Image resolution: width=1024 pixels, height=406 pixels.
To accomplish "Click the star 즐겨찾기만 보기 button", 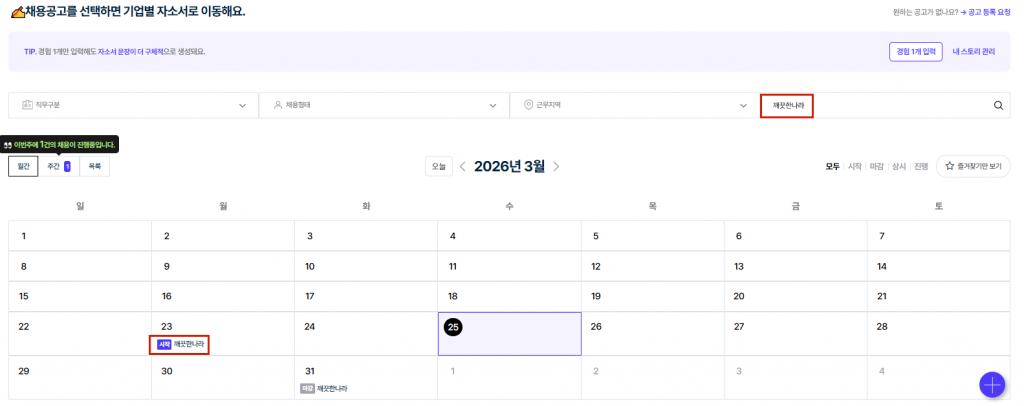I will click(x=973, y=166).
